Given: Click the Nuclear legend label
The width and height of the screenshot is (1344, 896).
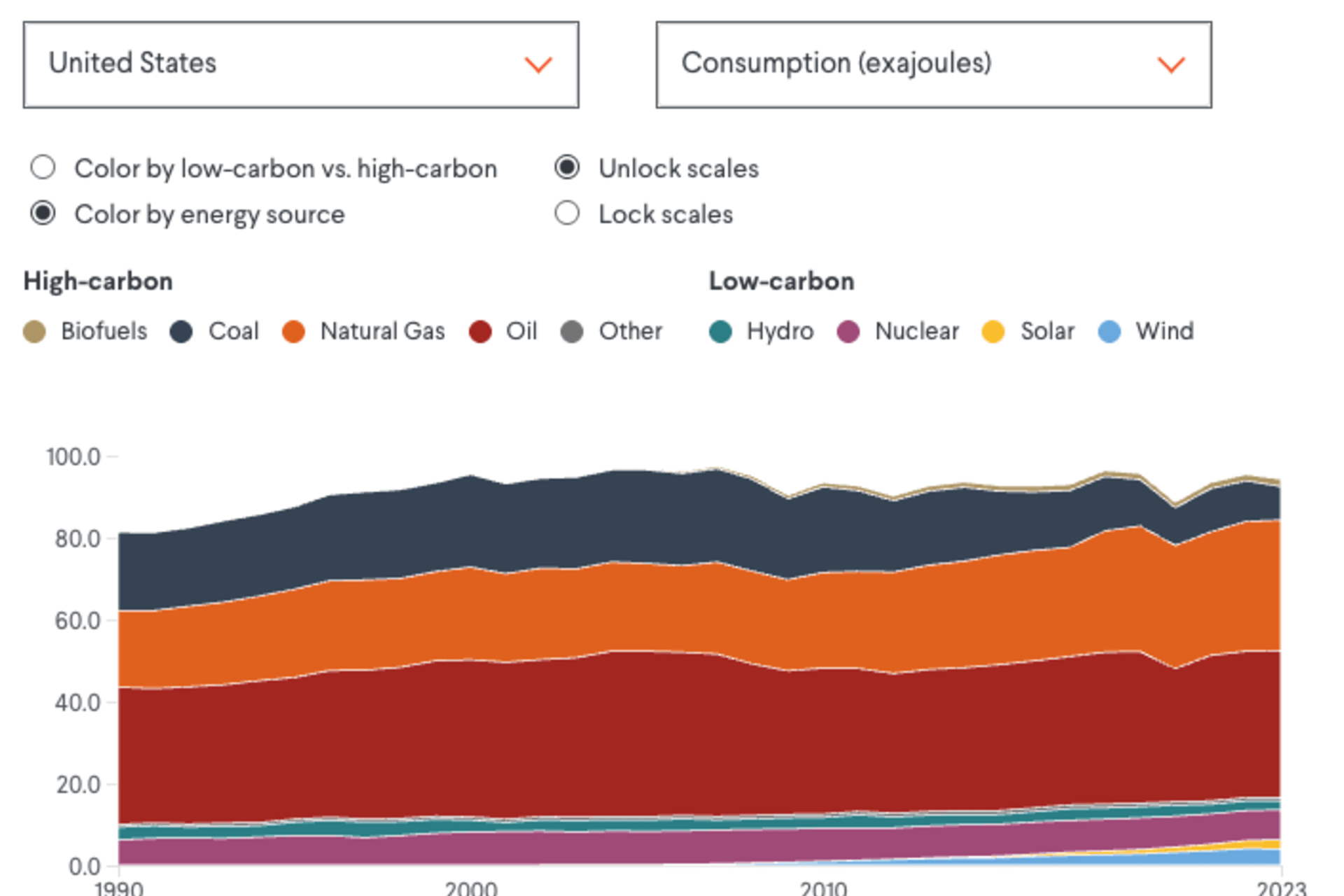Looking at the screenshot, I should click(x=917, y=331).
